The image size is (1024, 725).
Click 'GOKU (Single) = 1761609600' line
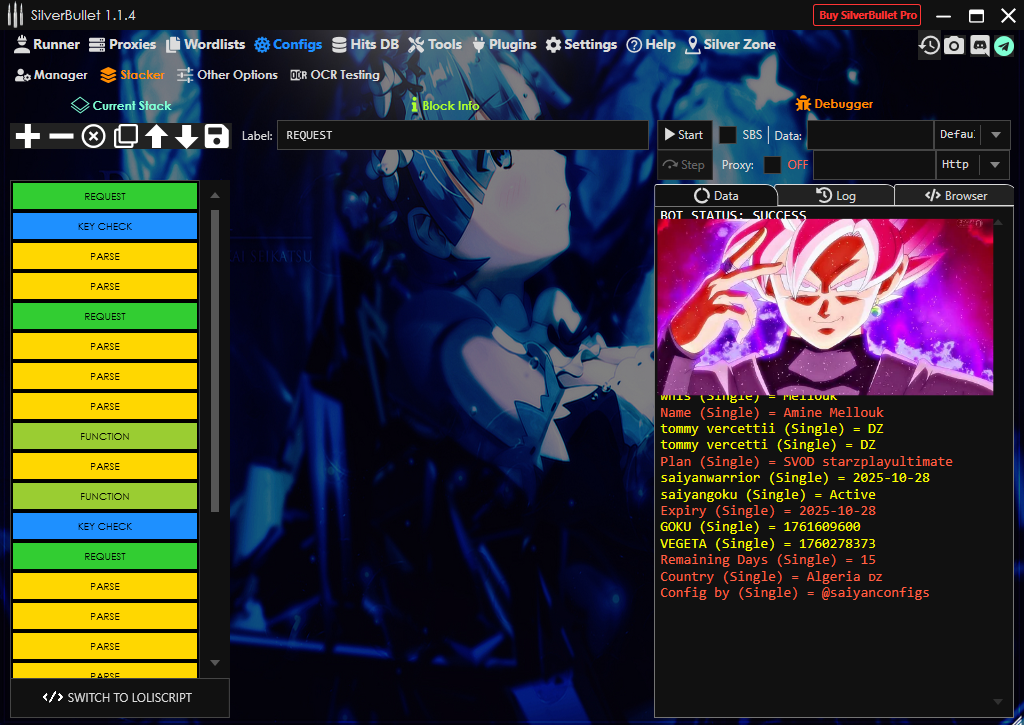click(760, 526)
